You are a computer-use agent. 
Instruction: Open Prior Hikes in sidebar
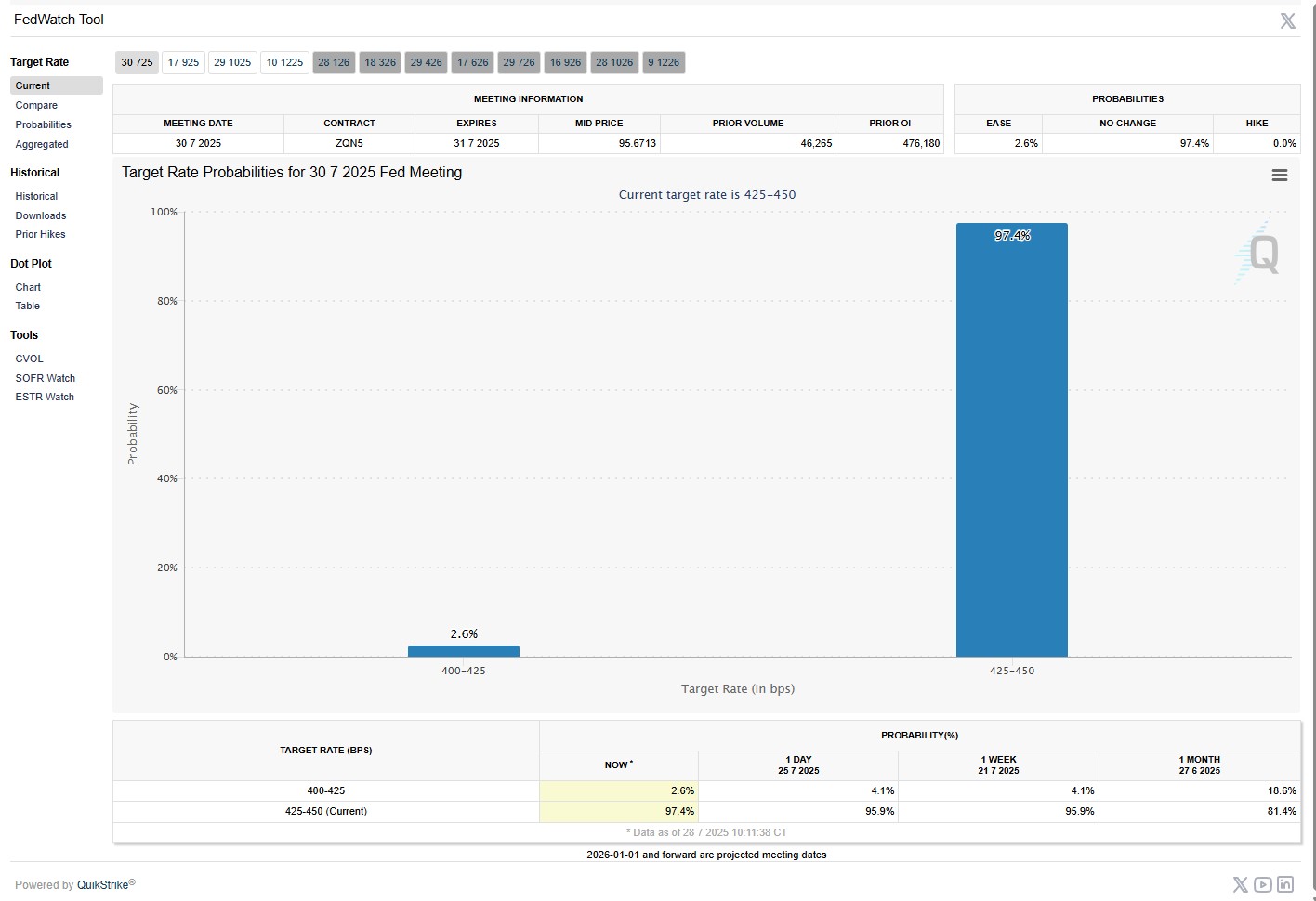(x=40, y=234)
